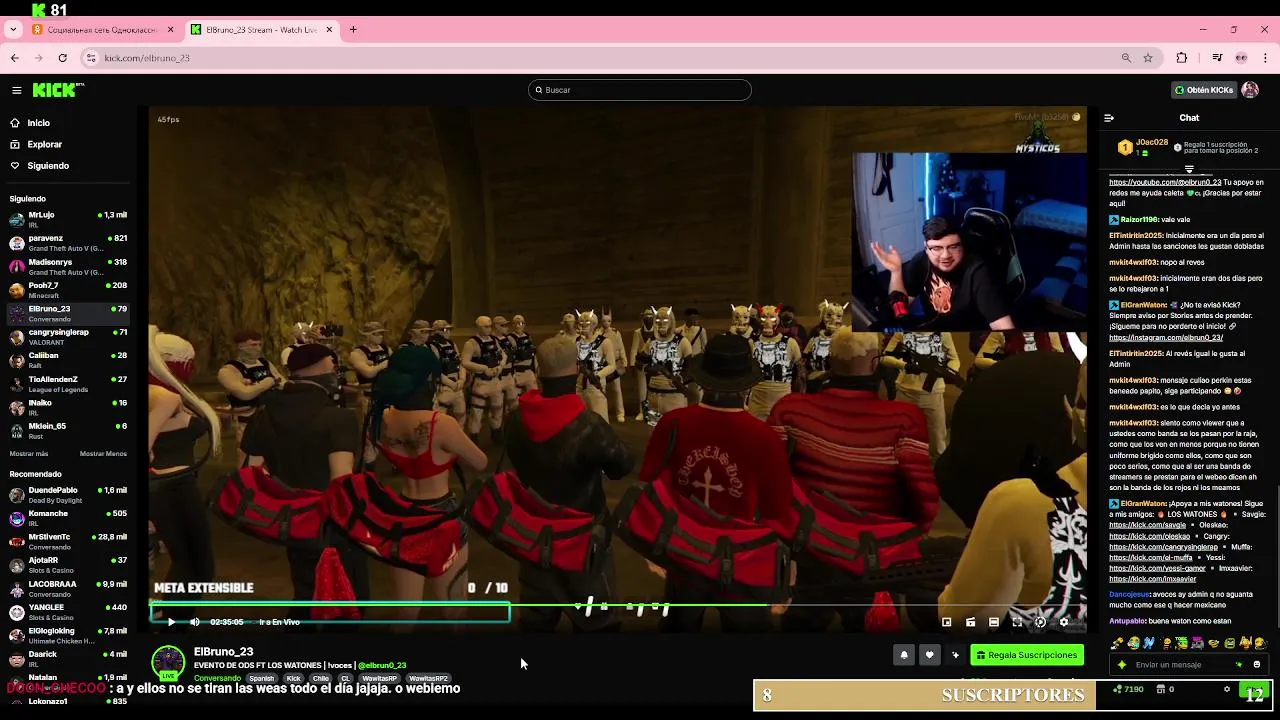The height and width of the screenshot is (720, 1280).
Task: Open paravenz channel in sidebar
Action: (x=68, y=243)
